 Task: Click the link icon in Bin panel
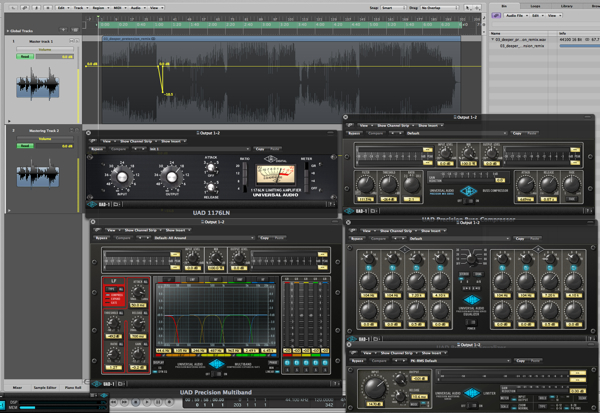(x=496, y=16)
